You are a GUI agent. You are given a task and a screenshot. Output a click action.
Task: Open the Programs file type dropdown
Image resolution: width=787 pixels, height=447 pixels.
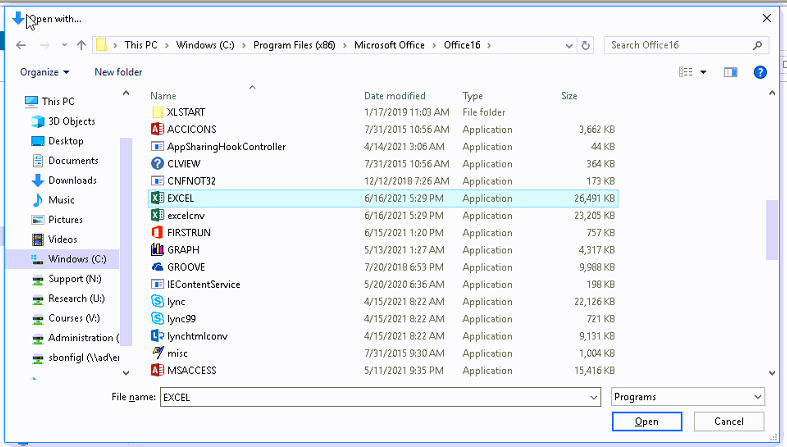pos(688,397)
